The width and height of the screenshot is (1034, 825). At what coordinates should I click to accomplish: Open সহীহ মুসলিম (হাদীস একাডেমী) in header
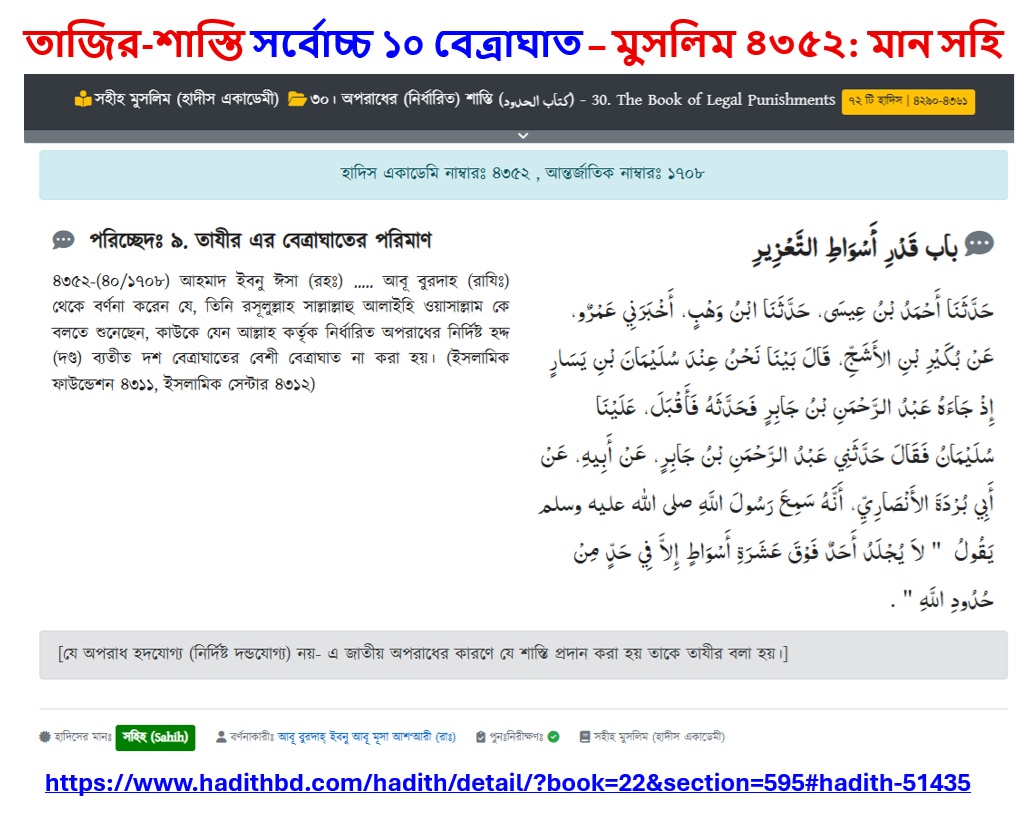(186, 100)
